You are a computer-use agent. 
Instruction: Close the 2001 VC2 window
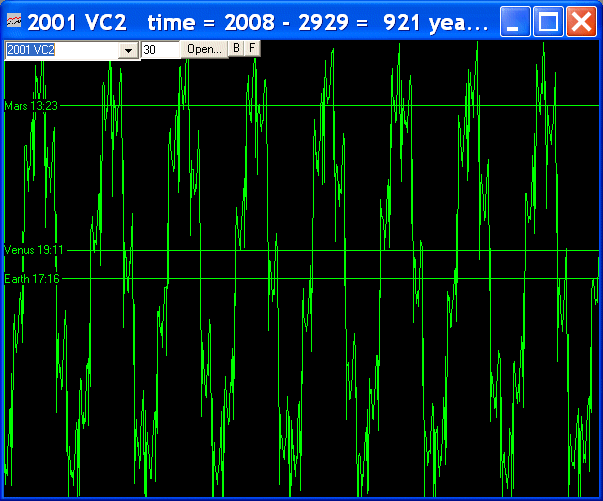[x=581, y=21]
